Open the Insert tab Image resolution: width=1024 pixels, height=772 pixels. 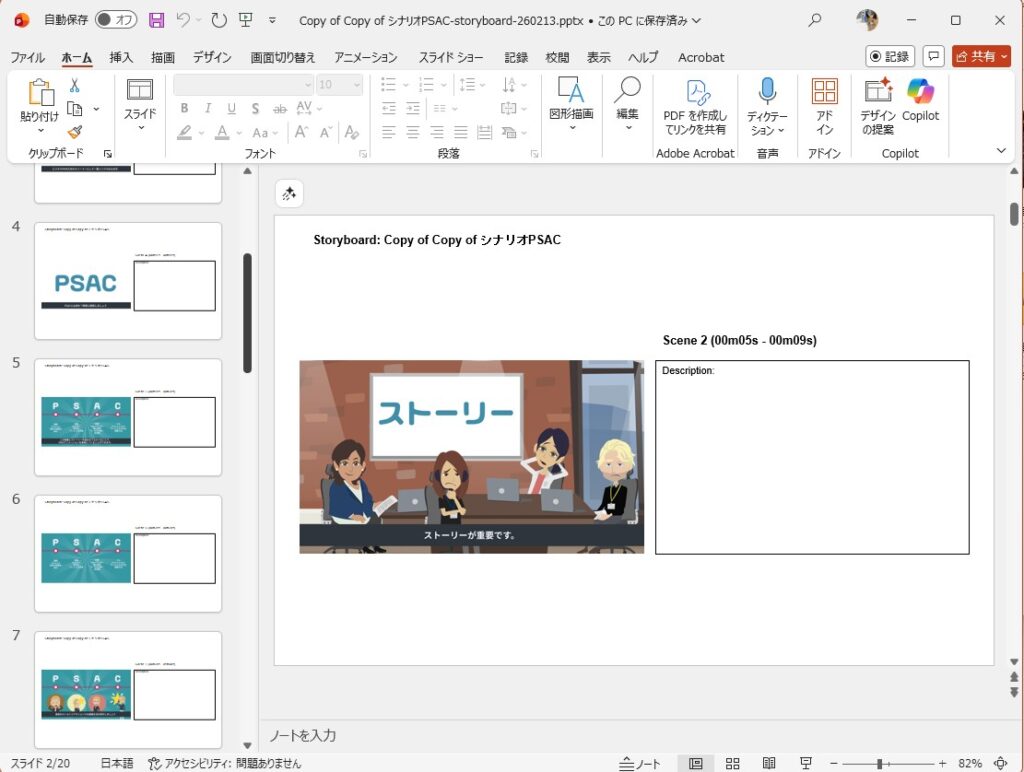coord(121,57)
